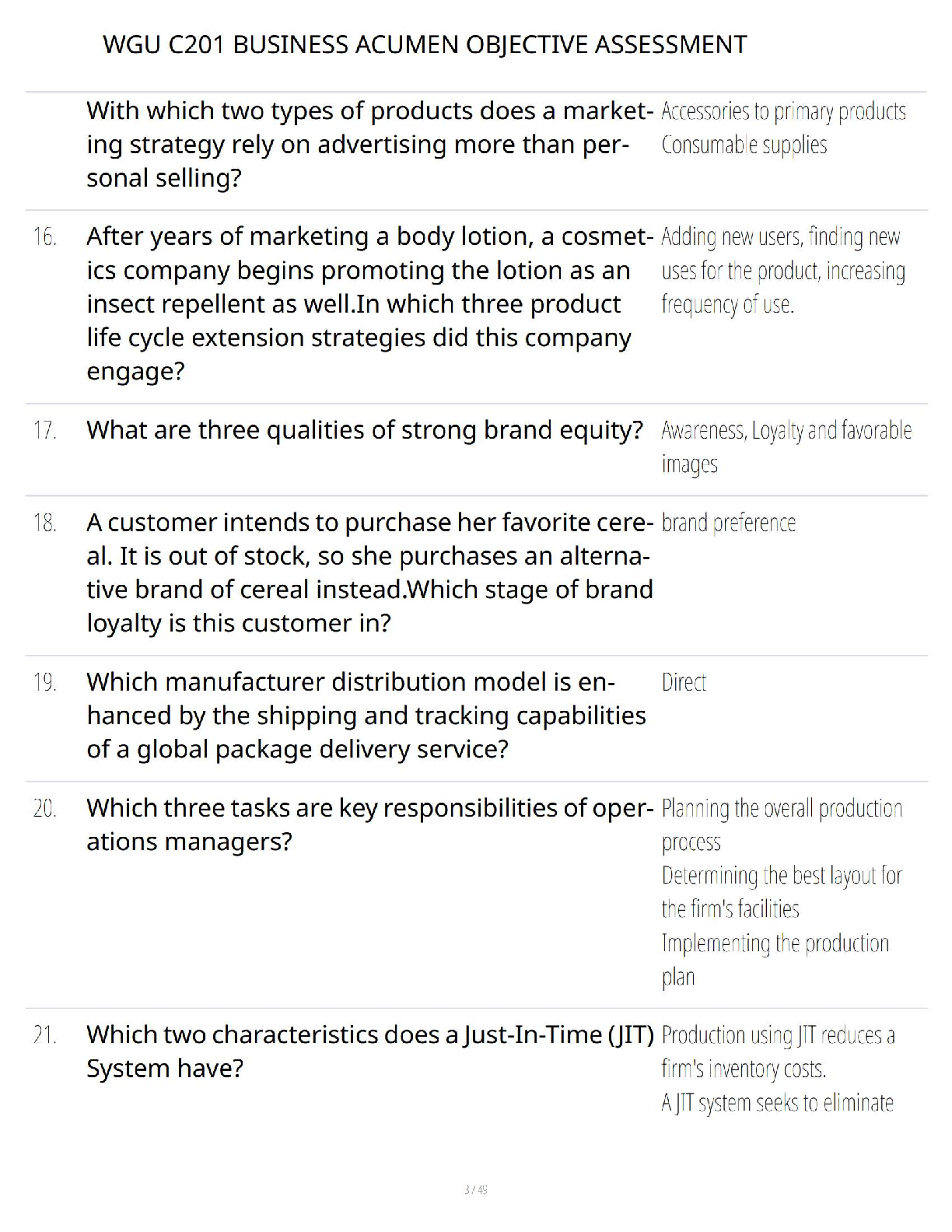Click question 21 about Just-In-Time system
Viewport: 952px width, 1232px height.
369,1052
